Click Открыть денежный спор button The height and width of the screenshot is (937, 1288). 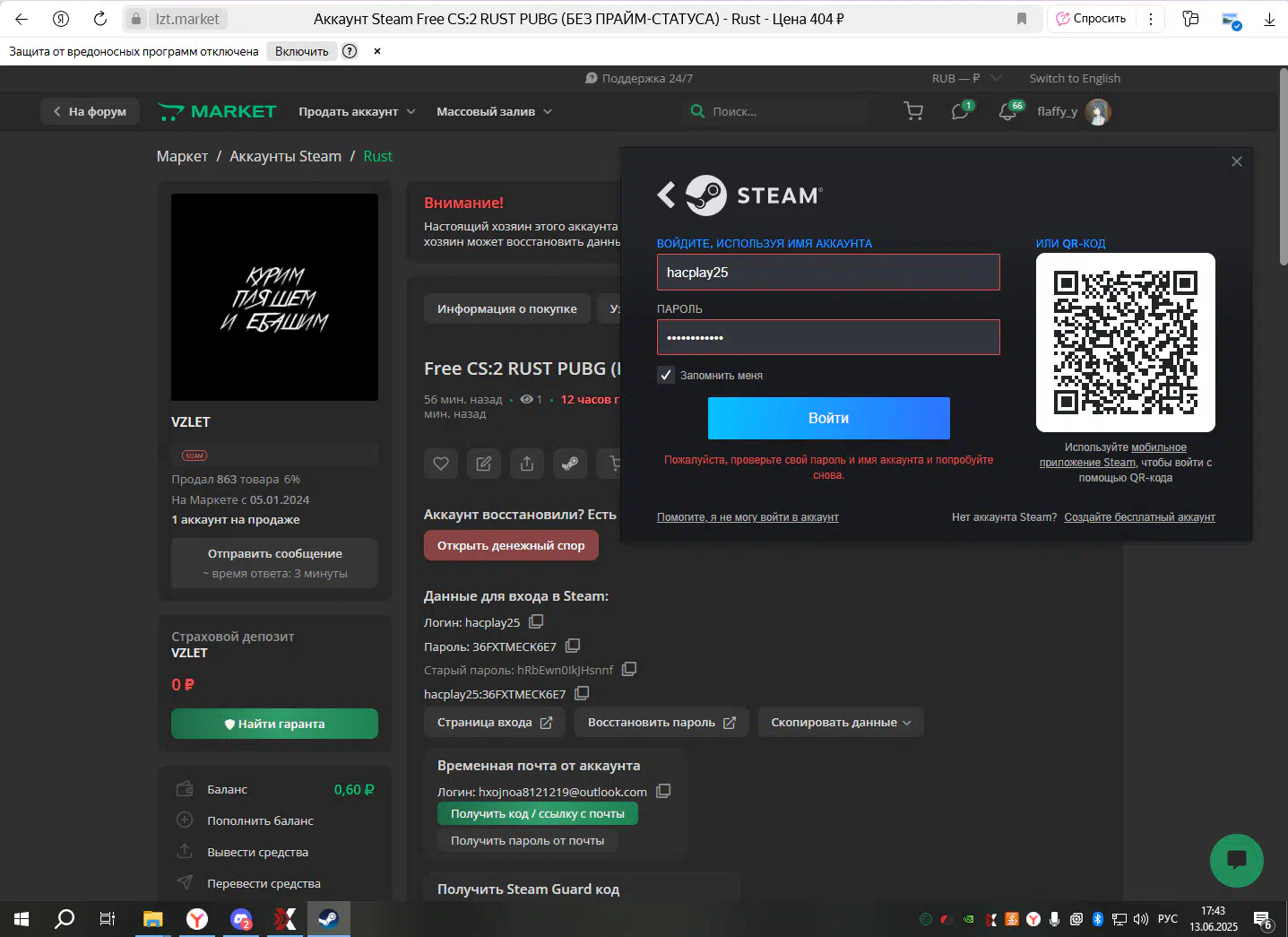(x=511, y=545)
